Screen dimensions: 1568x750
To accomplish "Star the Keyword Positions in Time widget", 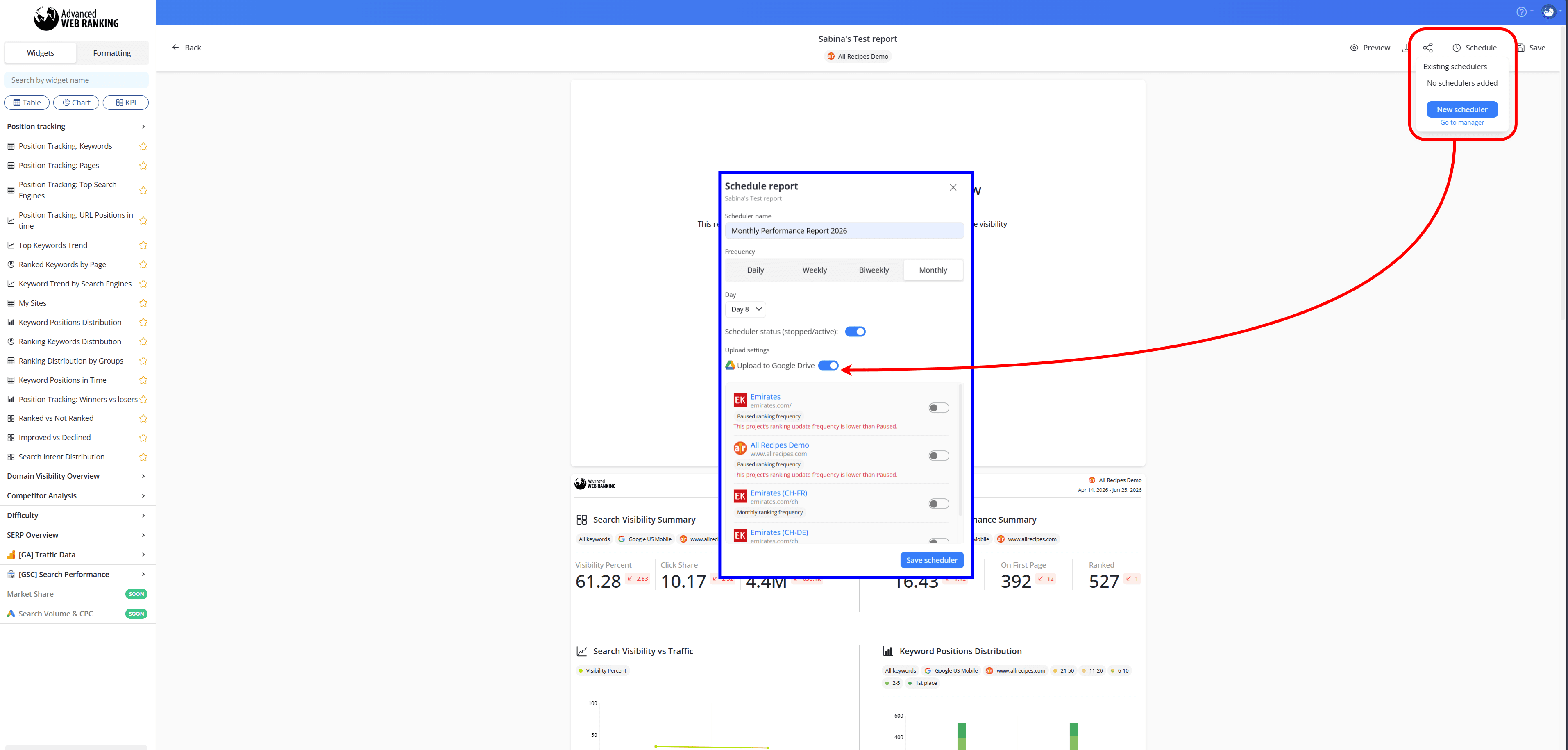I will pyautogui.click(x=143, y=380).
